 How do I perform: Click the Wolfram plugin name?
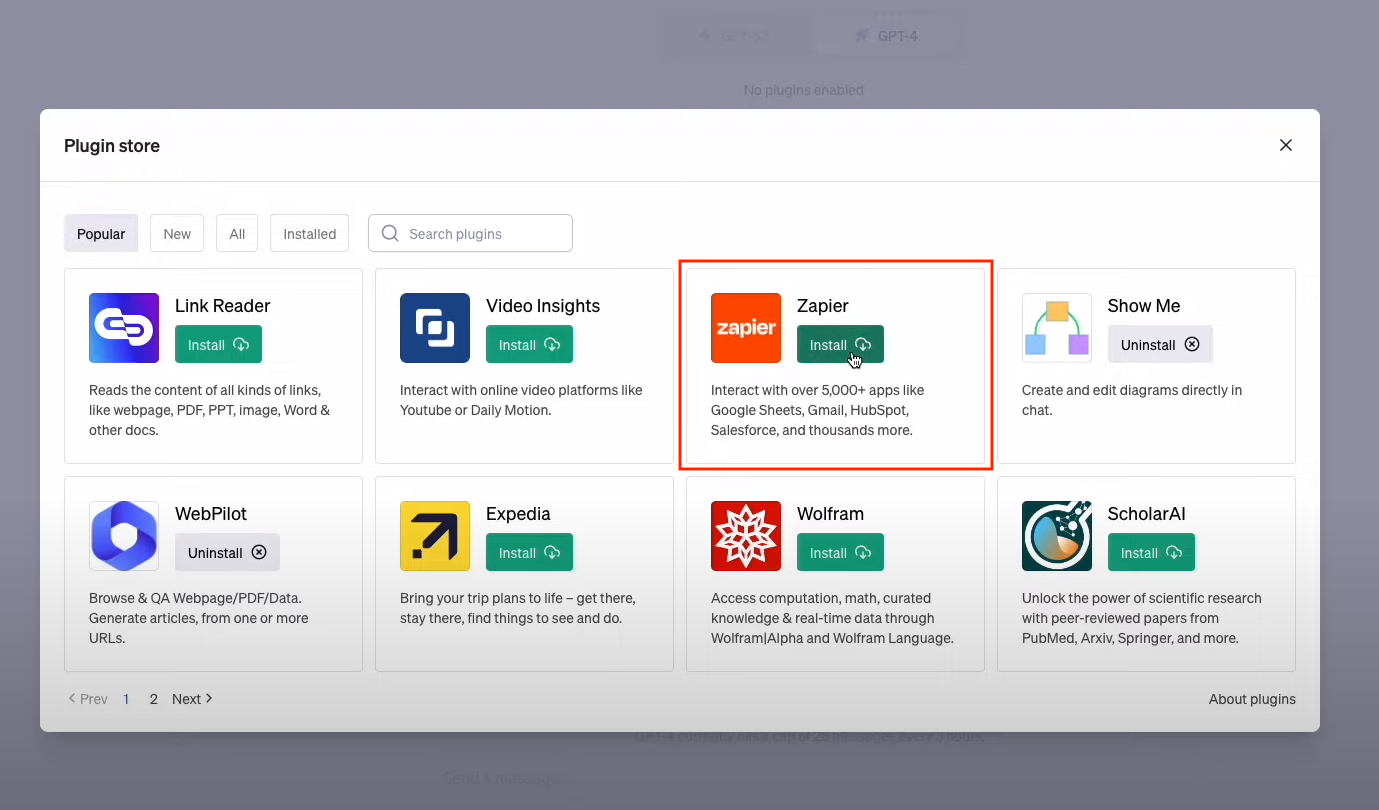tap(830, 514)
